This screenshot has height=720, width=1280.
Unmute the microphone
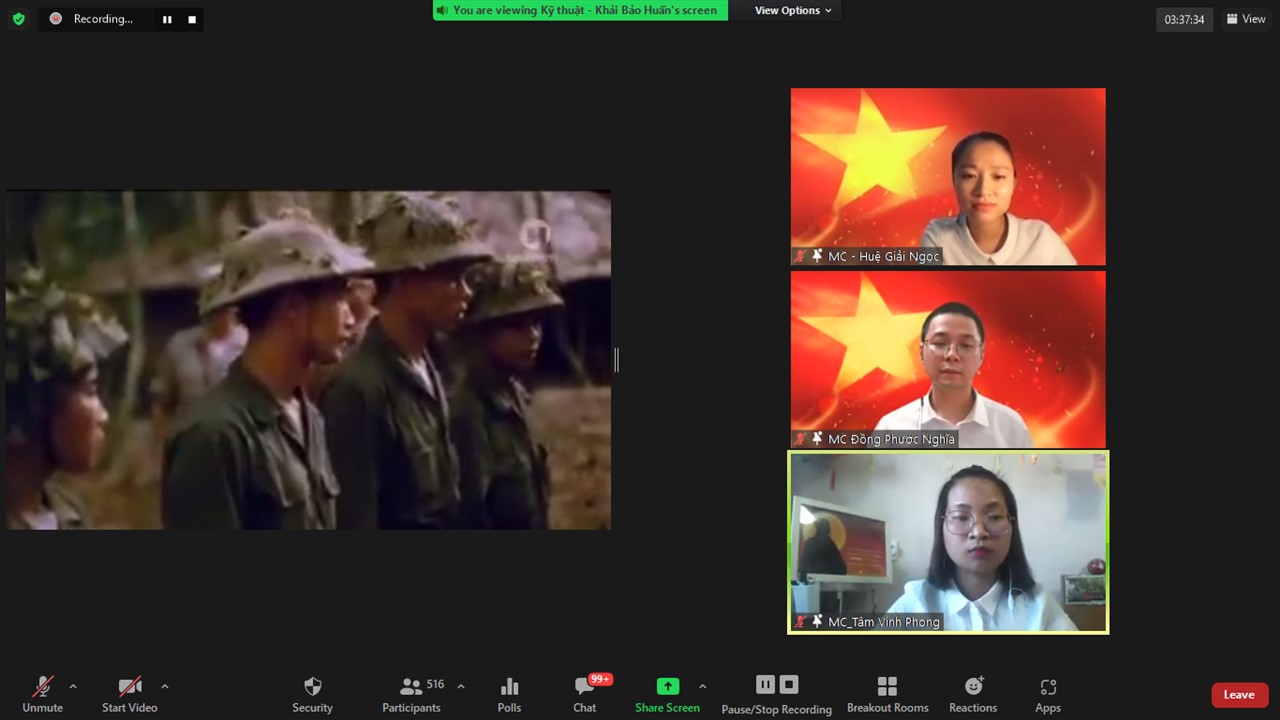(x=42, y=694)
